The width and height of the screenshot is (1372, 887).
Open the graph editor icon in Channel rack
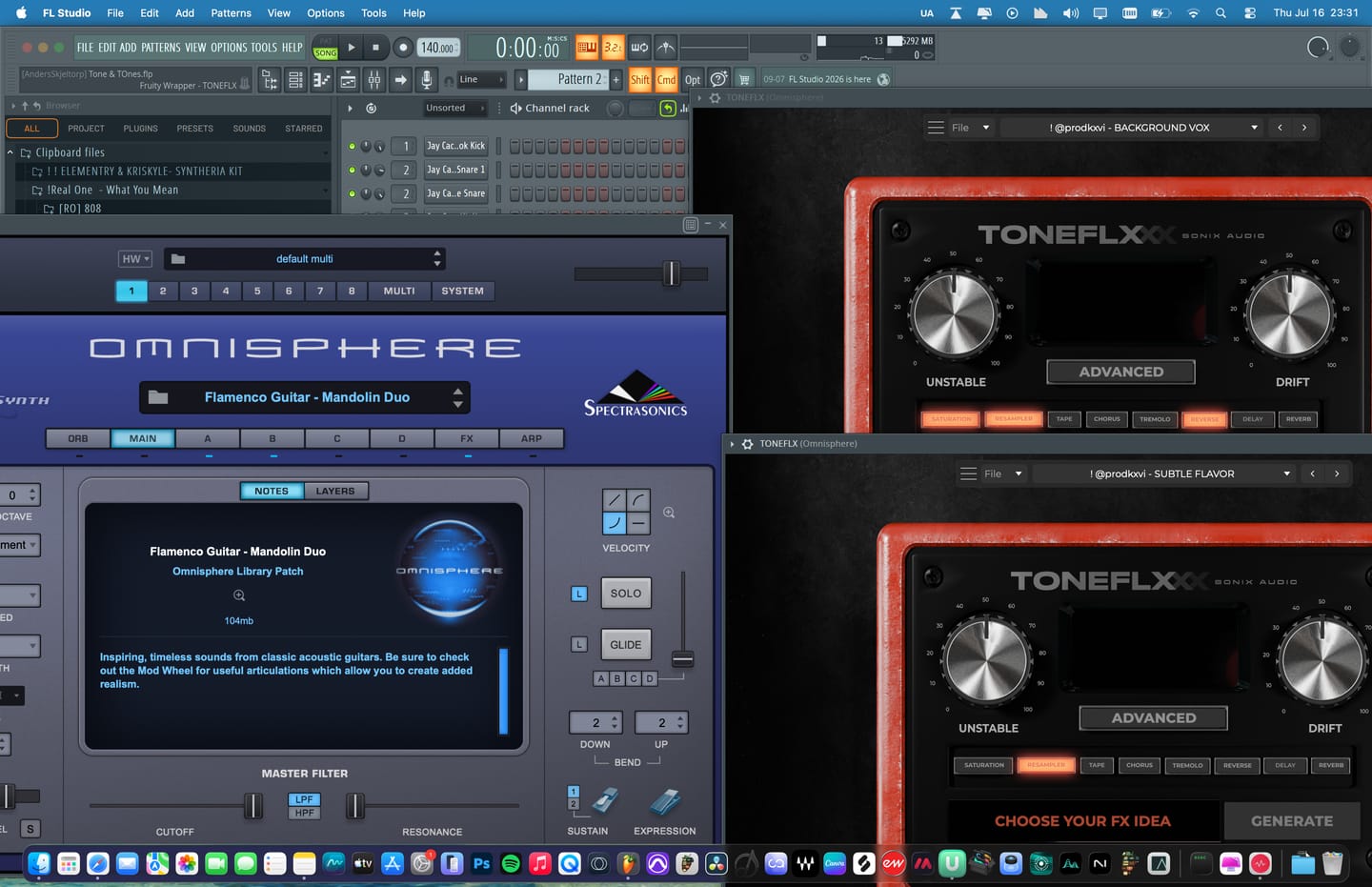(x=684, y=108)
